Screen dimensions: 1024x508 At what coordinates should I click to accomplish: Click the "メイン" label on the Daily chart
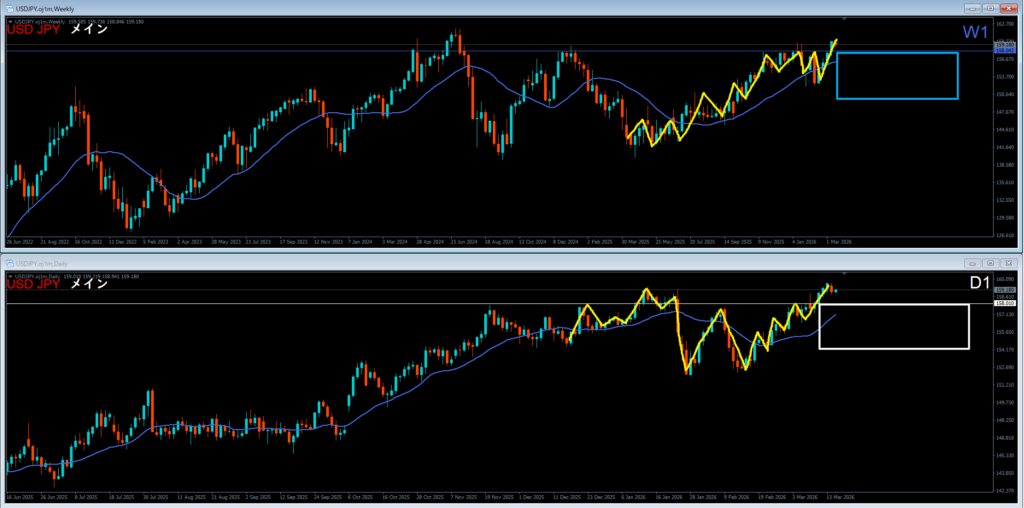click(x=89, y=284)
